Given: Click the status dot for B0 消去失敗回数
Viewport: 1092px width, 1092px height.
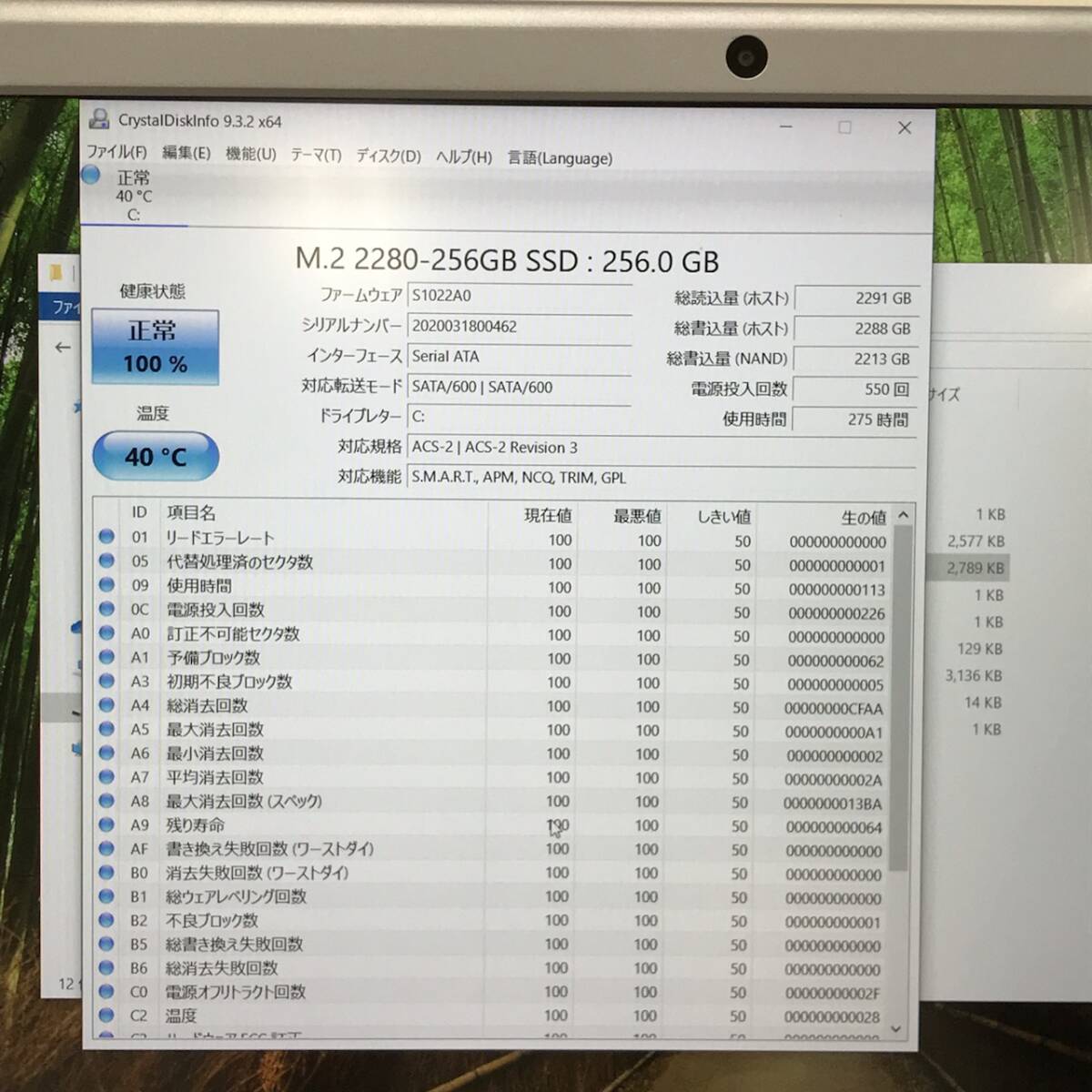Looking at the screenshot, I should [x=106, y=872].
